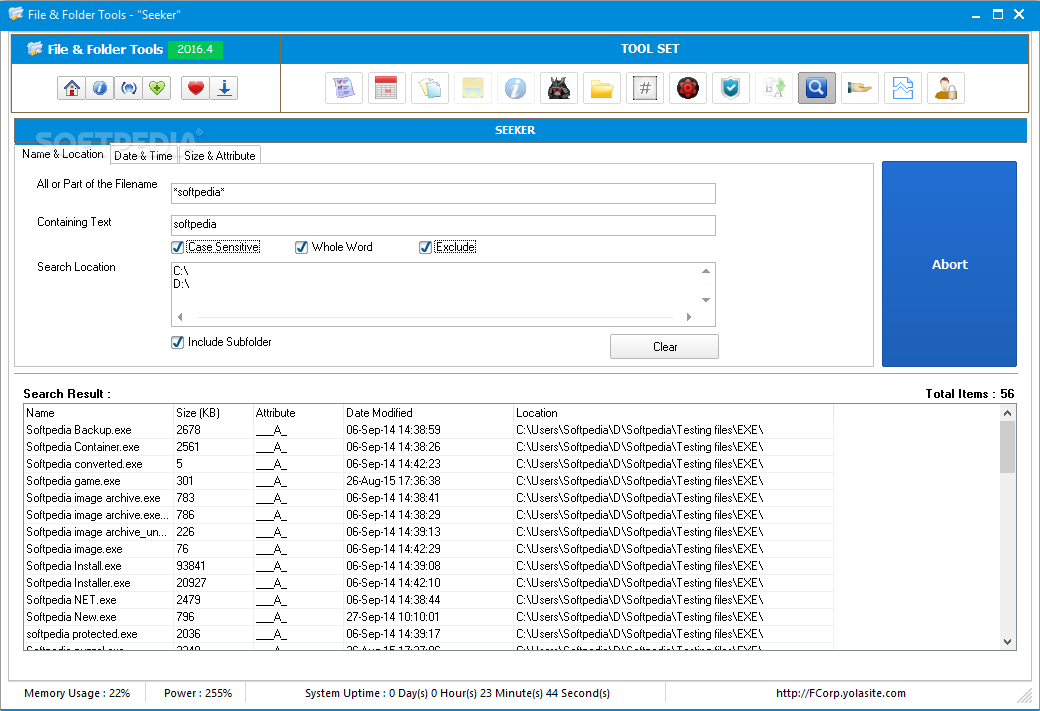The height and width of the screenshot is (711, 1040).
Task: Click the Clear button
Action: tap(664, 347)
